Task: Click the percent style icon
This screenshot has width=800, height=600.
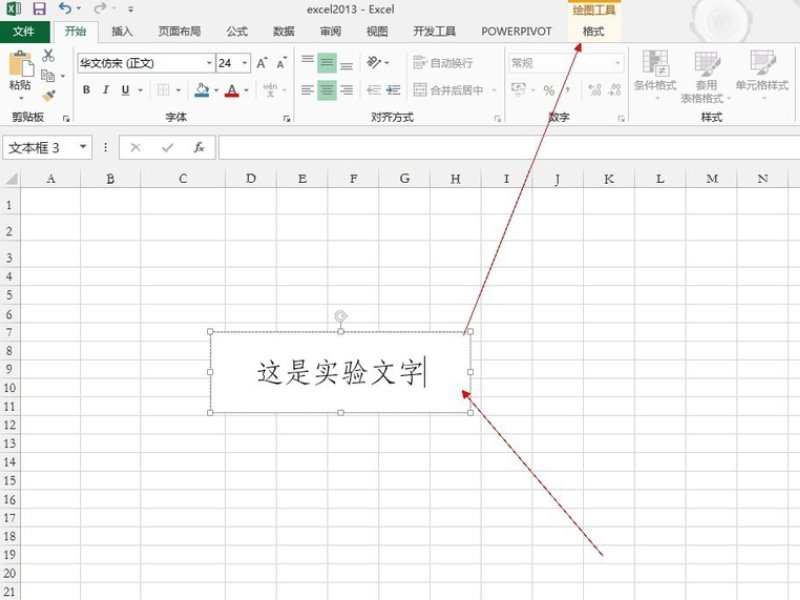Action: 547,89
